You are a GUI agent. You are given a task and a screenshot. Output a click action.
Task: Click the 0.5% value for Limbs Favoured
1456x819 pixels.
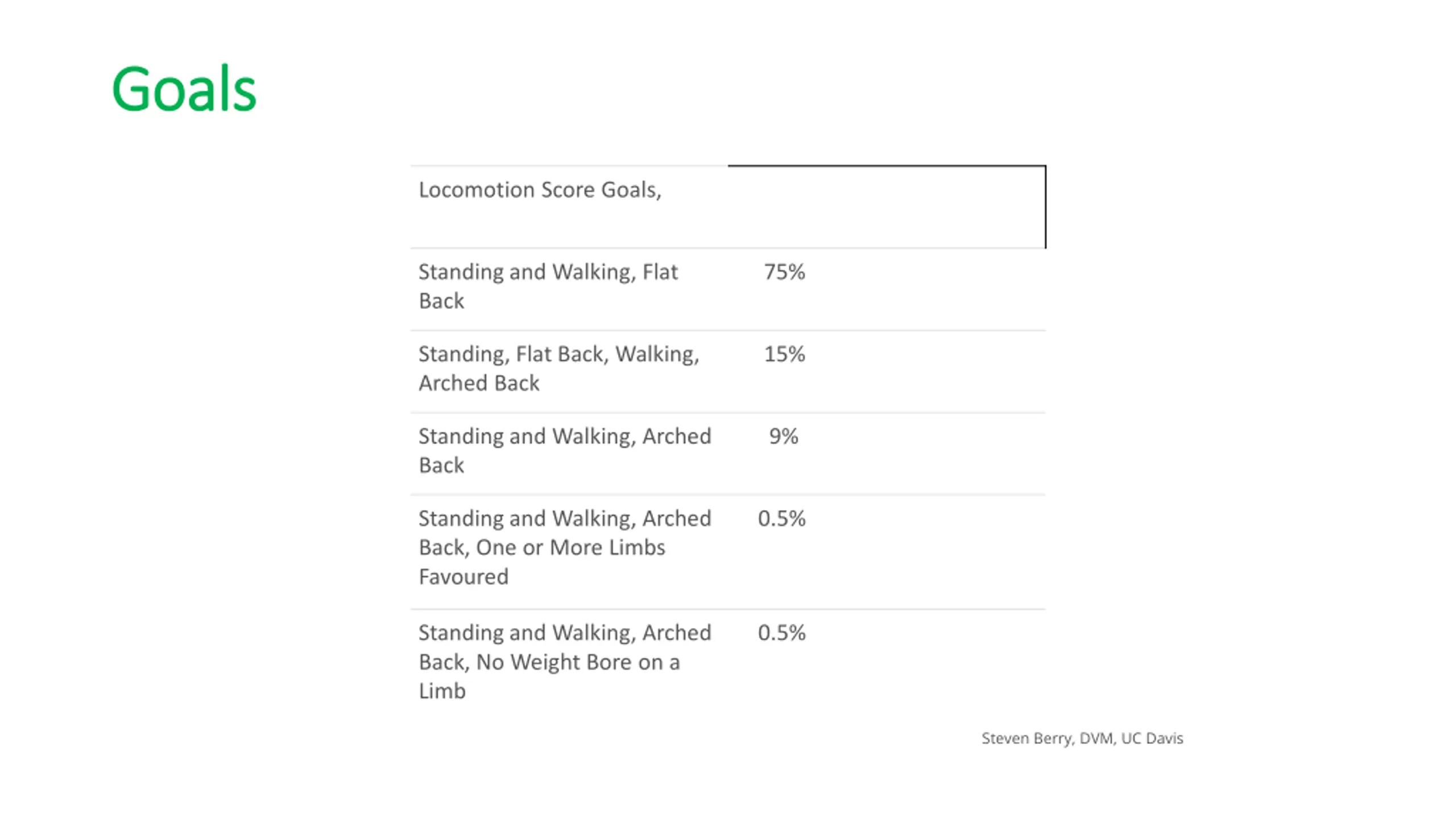point(781,518)
